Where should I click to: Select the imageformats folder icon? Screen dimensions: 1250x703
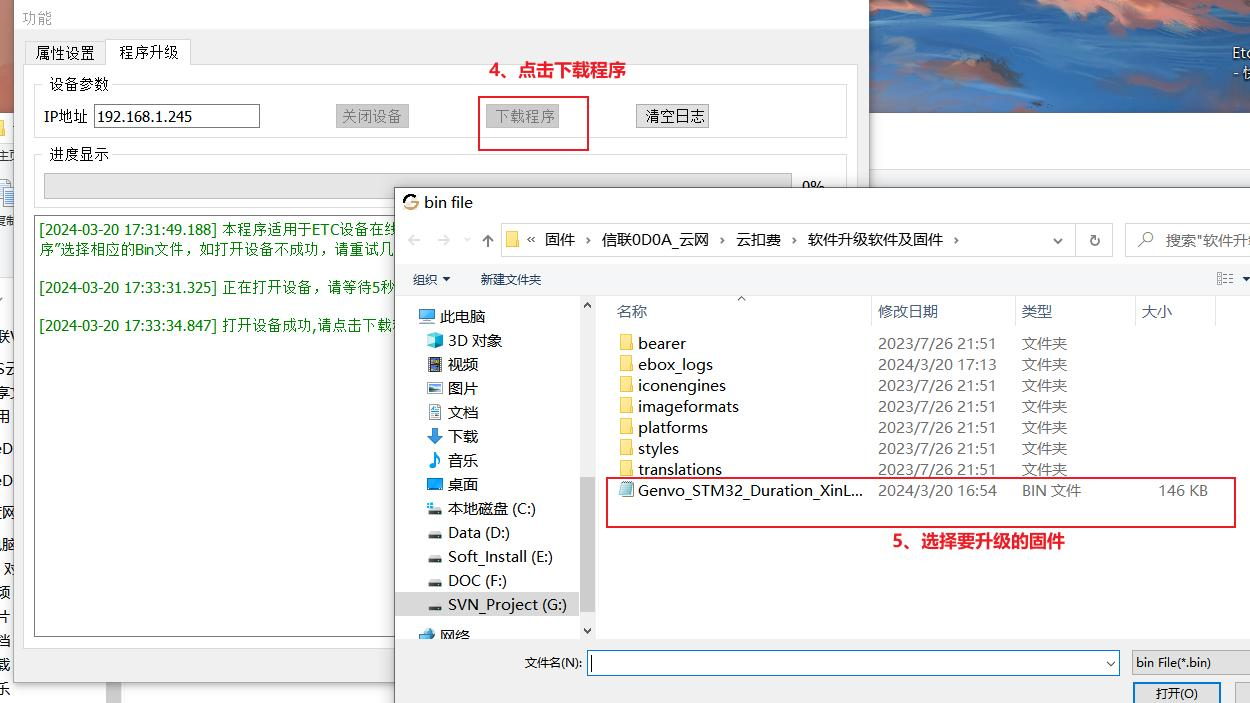626,406
